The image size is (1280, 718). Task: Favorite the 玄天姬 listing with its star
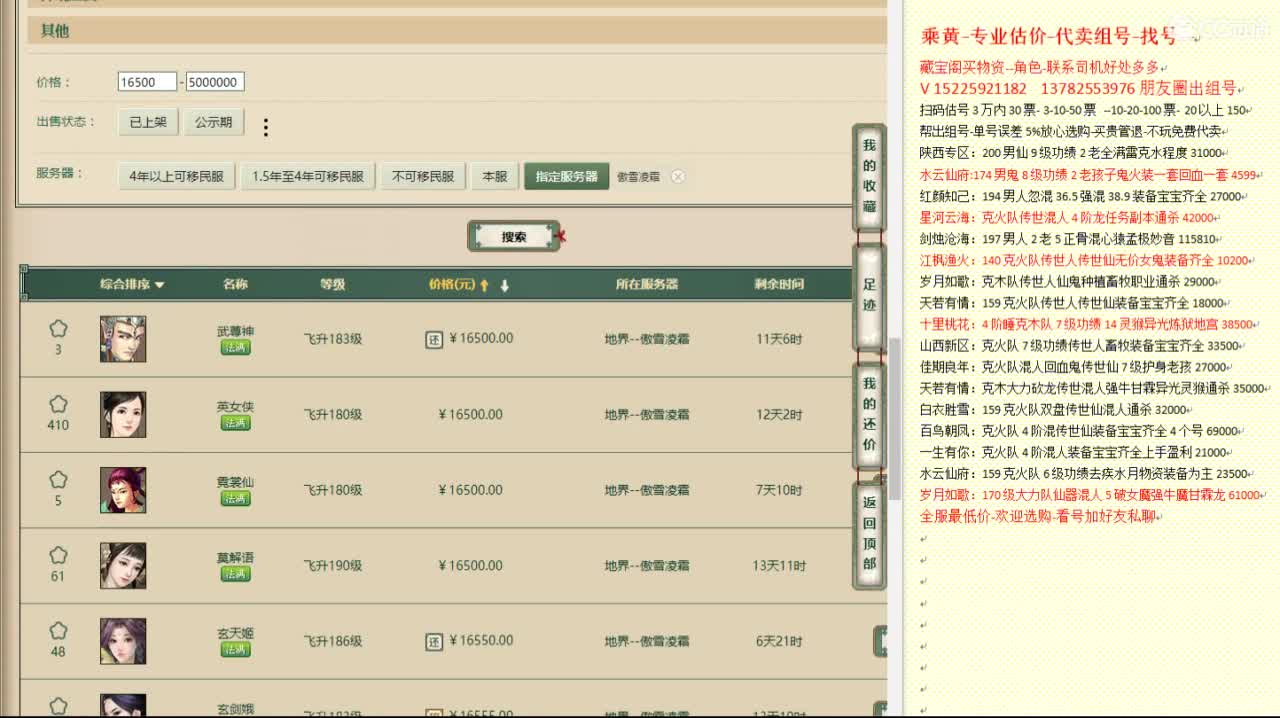58,631
